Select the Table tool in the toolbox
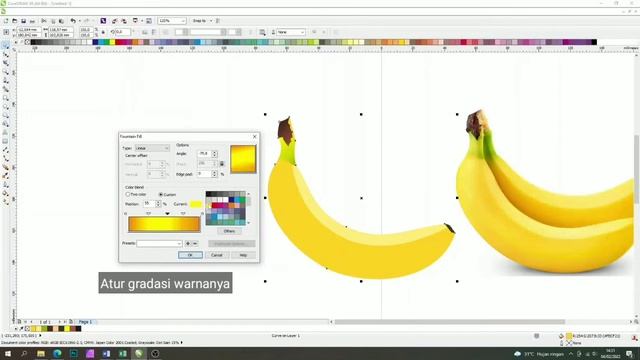Viewport: 640px width, 360px height. click(x=6, y=141)
